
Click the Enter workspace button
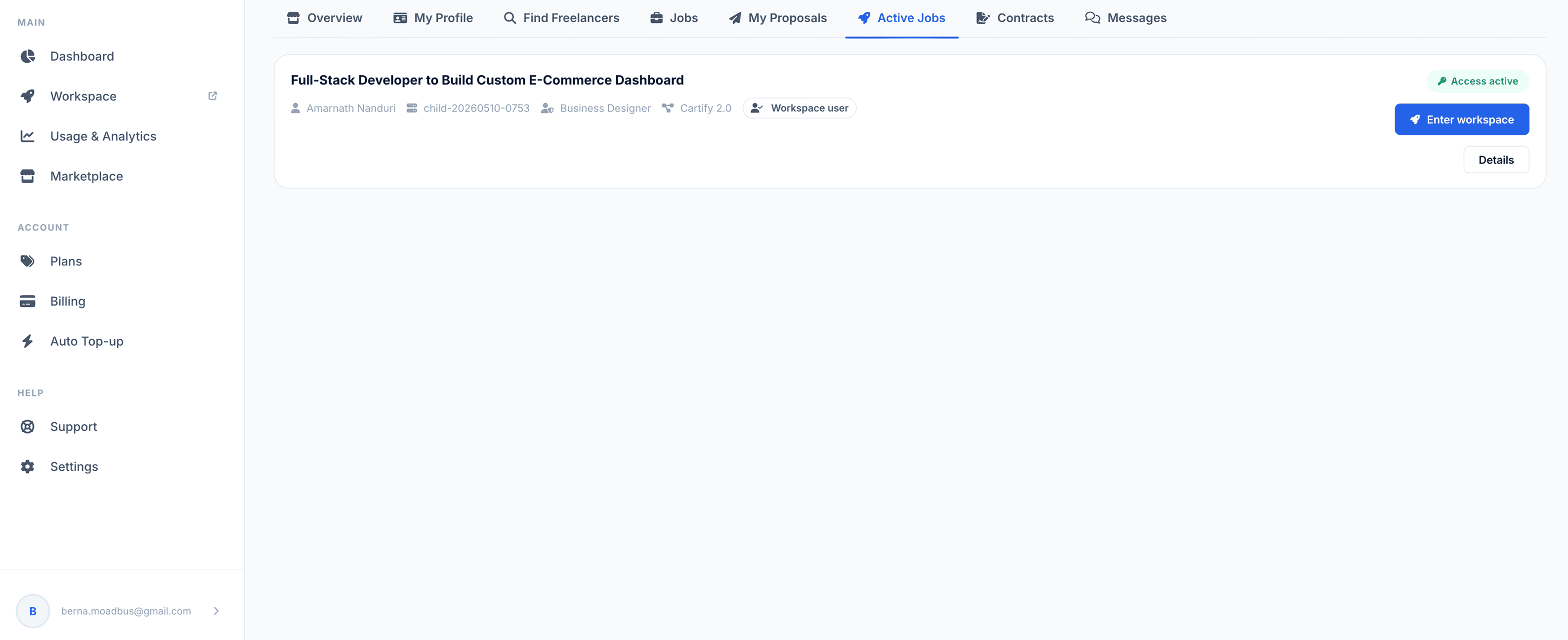[1461, 119]
